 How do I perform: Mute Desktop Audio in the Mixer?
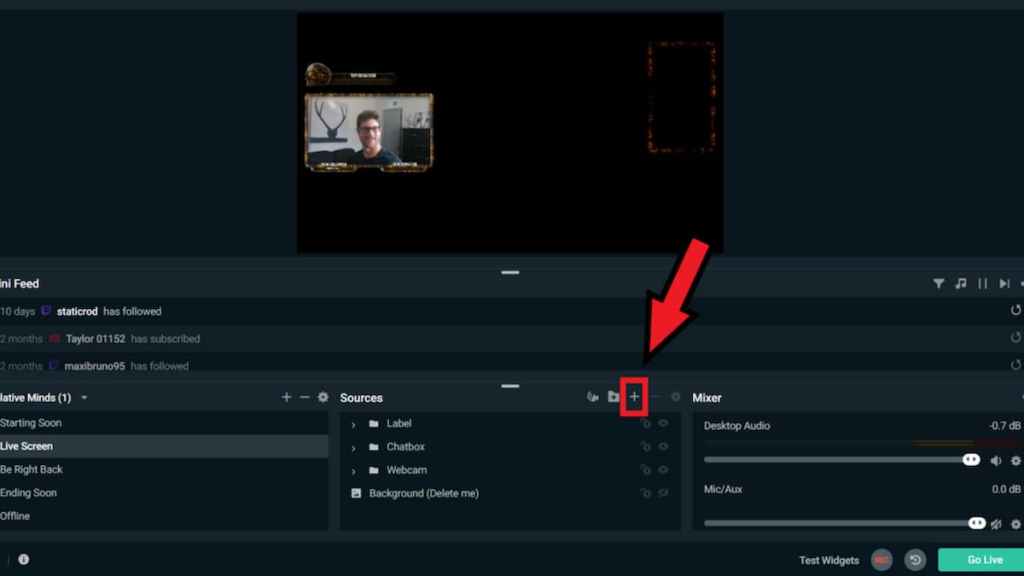(996, 461)
